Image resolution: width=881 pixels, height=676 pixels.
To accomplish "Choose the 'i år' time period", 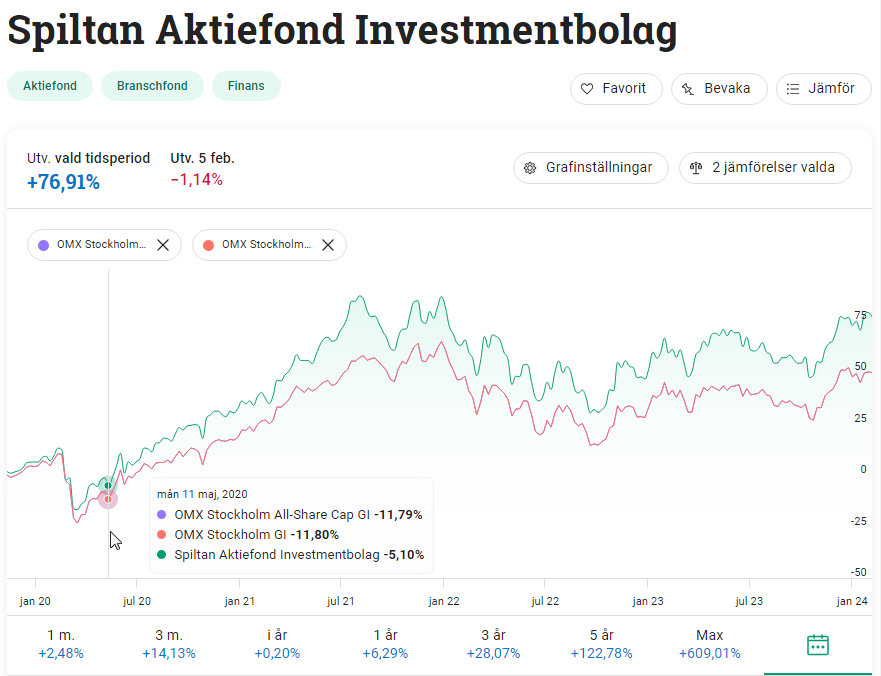I will point(277,644).
